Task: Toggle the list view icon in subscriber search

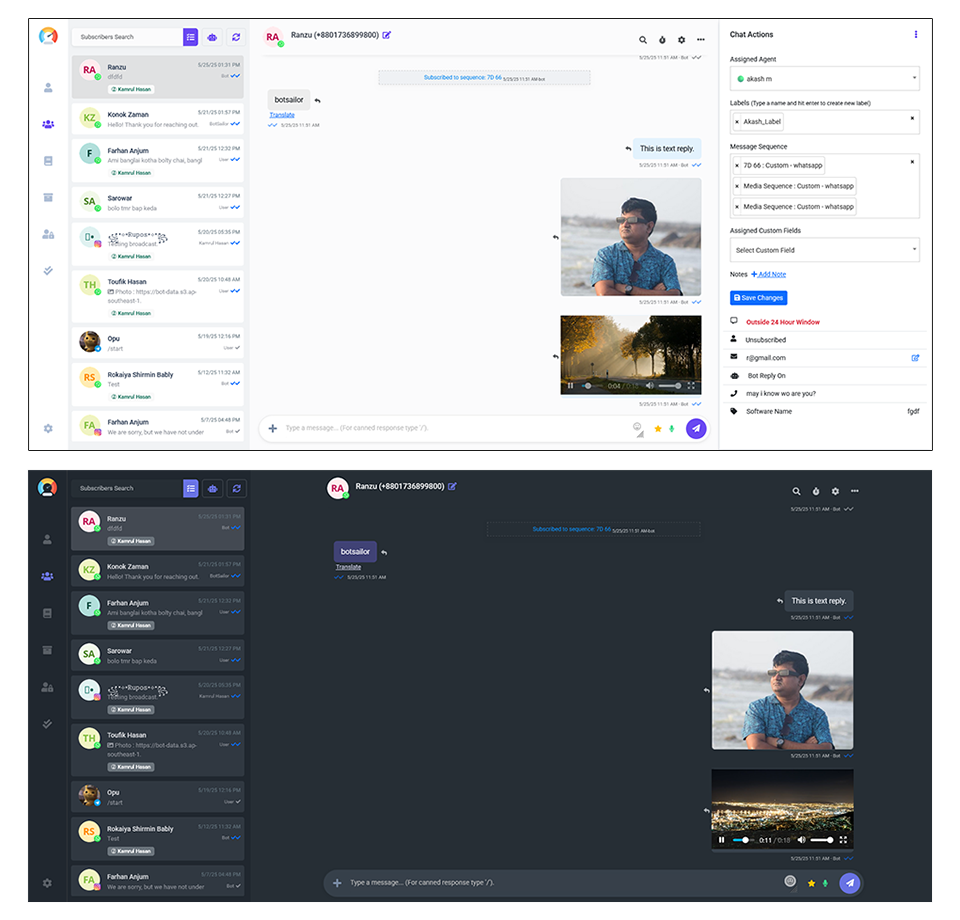Action: point(190,36)
